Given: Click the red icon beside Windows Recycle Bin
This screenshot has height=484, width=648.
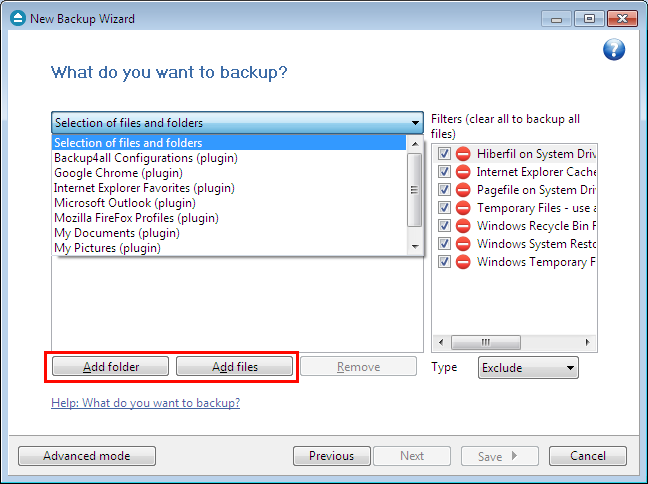Looking at the screenshot, I should click(x=463, y=226).
